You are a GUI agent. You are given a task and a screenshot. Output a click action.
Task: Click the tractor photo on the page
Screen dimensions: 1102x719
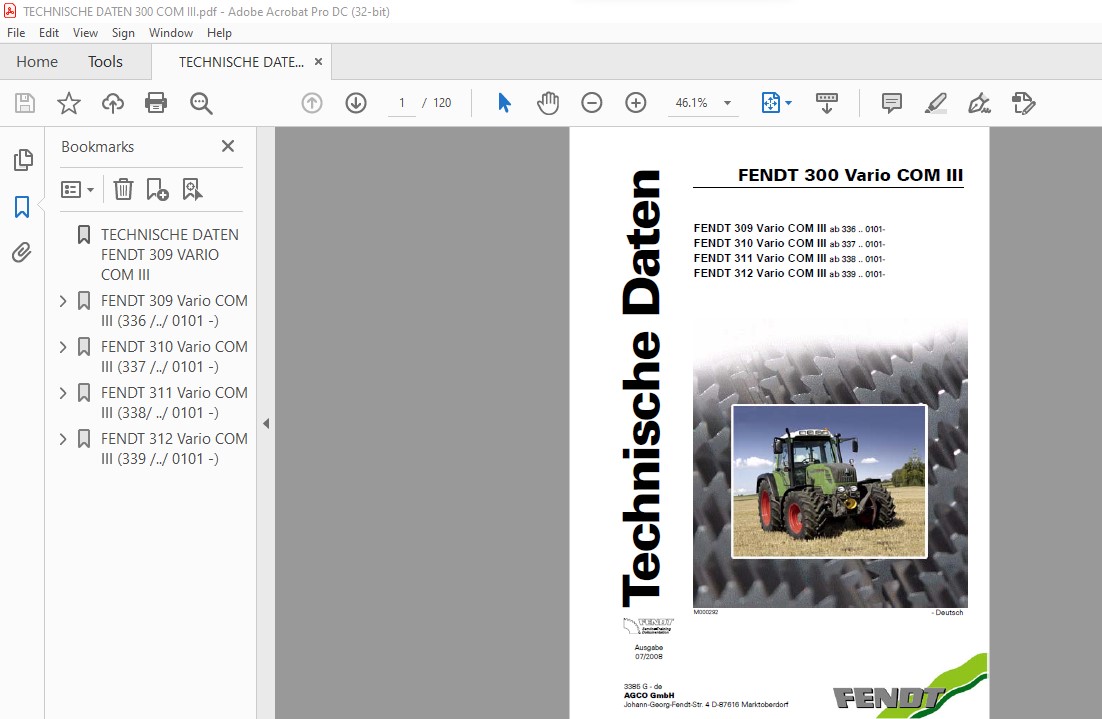point(829,481)
